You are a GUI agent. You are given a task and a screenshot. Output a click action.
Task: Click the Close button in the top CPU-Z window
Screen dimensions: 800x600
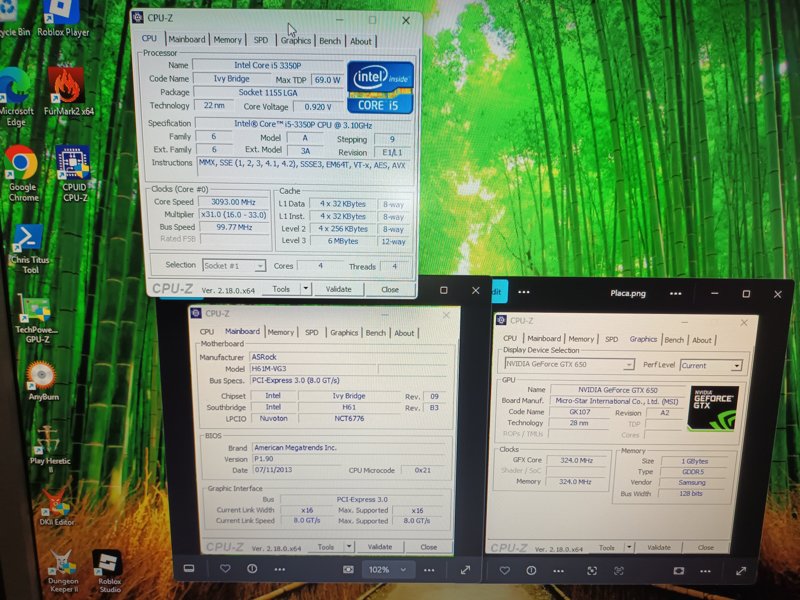[x=390, y=290]
